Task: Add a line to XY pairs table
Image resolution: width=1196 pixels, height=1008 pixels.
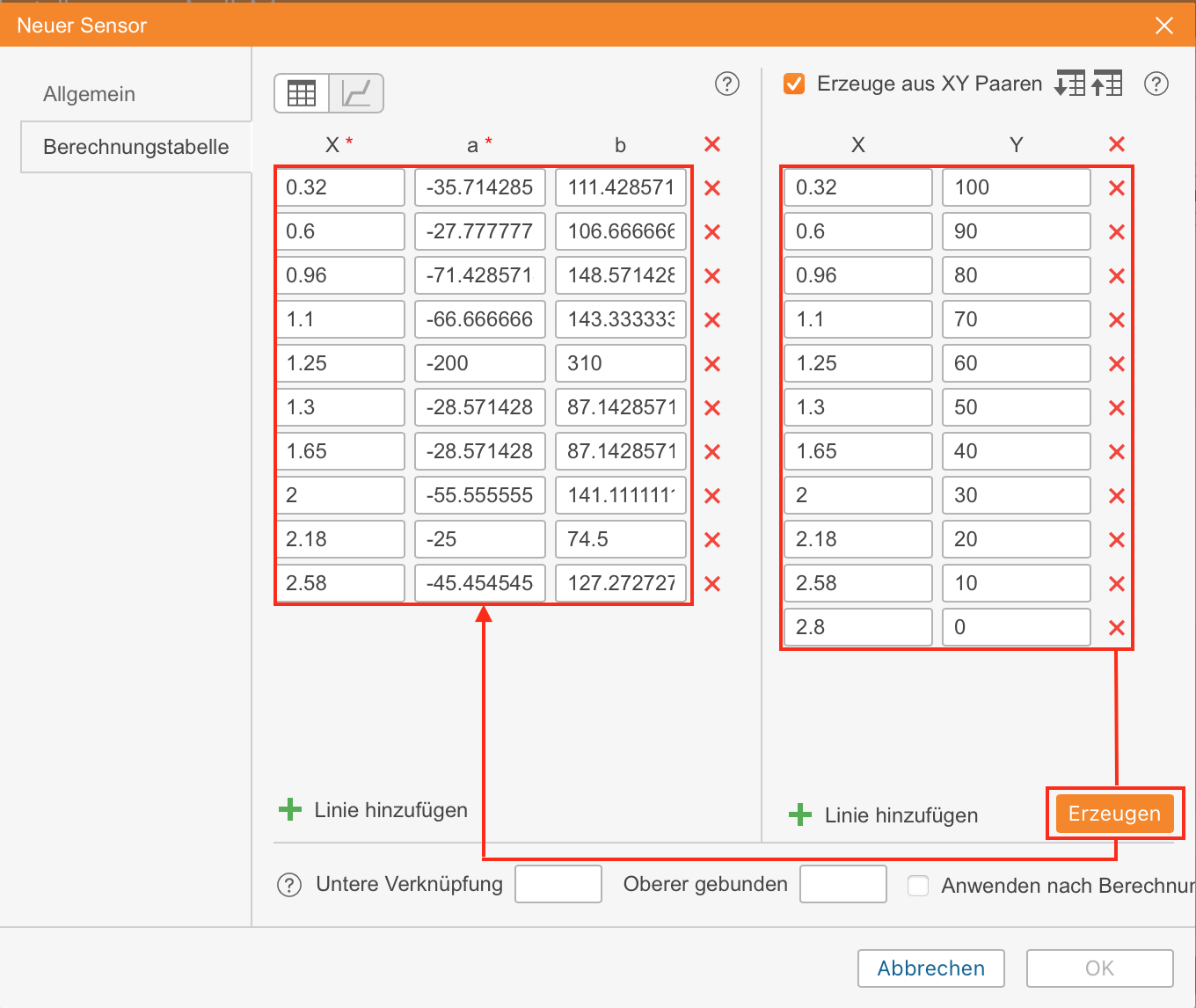Action: click(x=884, y=815)
